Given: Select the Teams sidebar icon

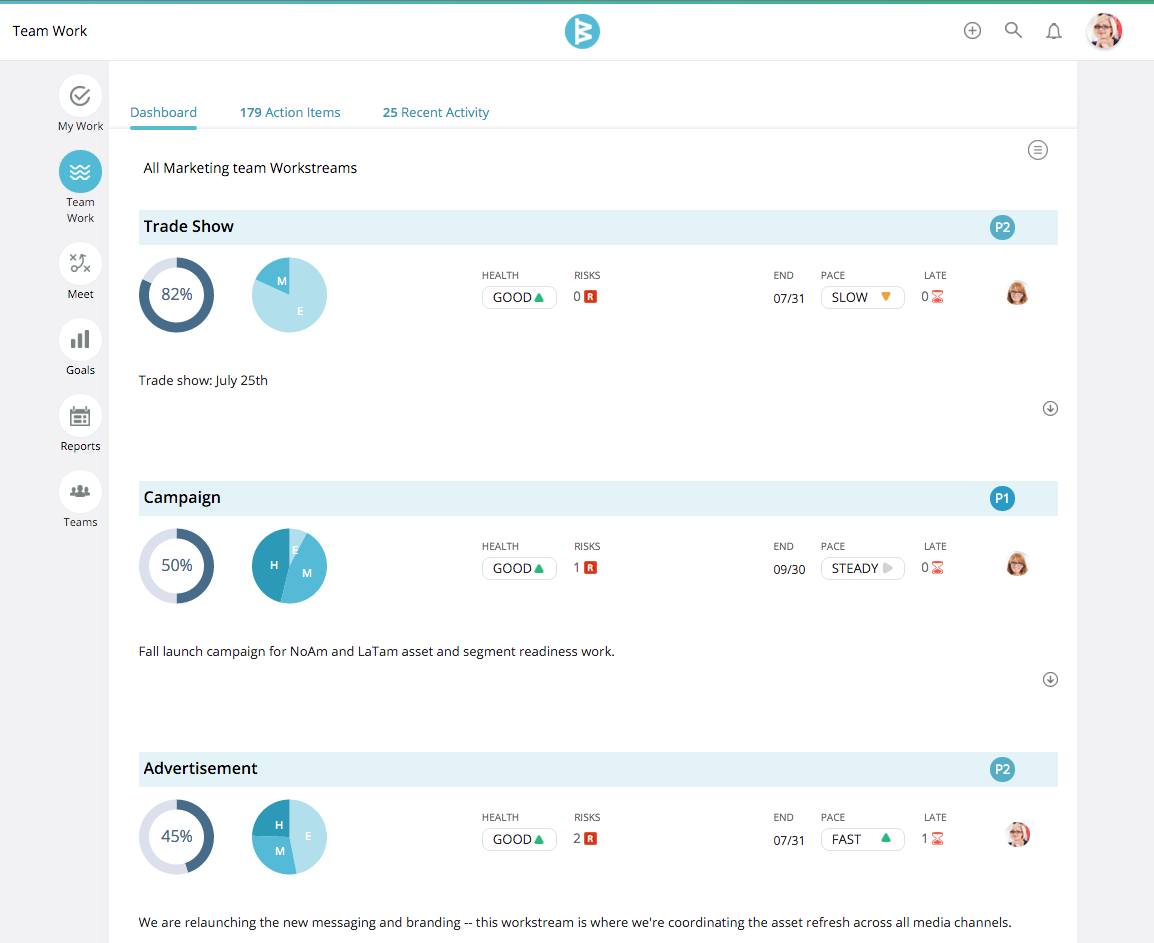Looking at the screenshot, I should pyautogui.click(x=80, y=491).
